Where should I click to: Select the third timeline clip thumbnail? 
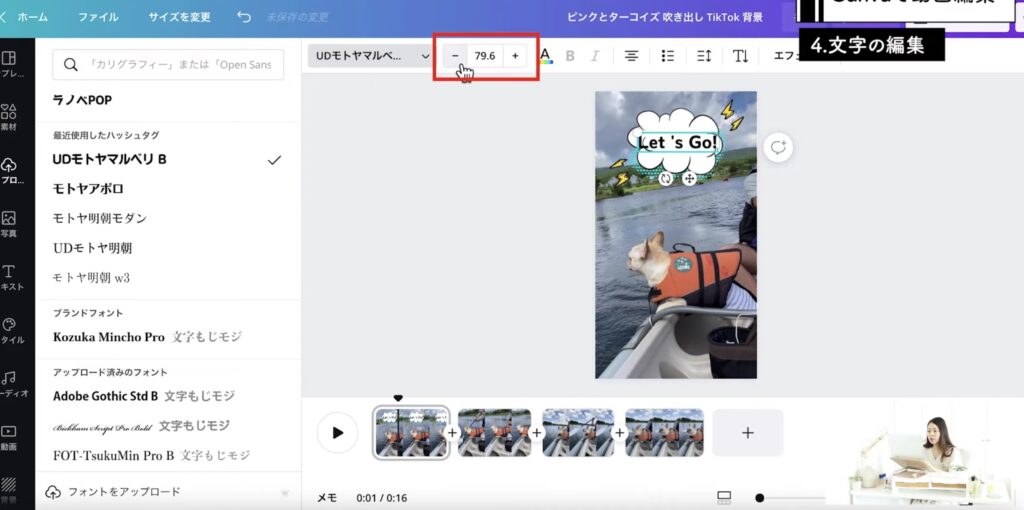coord(579,432)
